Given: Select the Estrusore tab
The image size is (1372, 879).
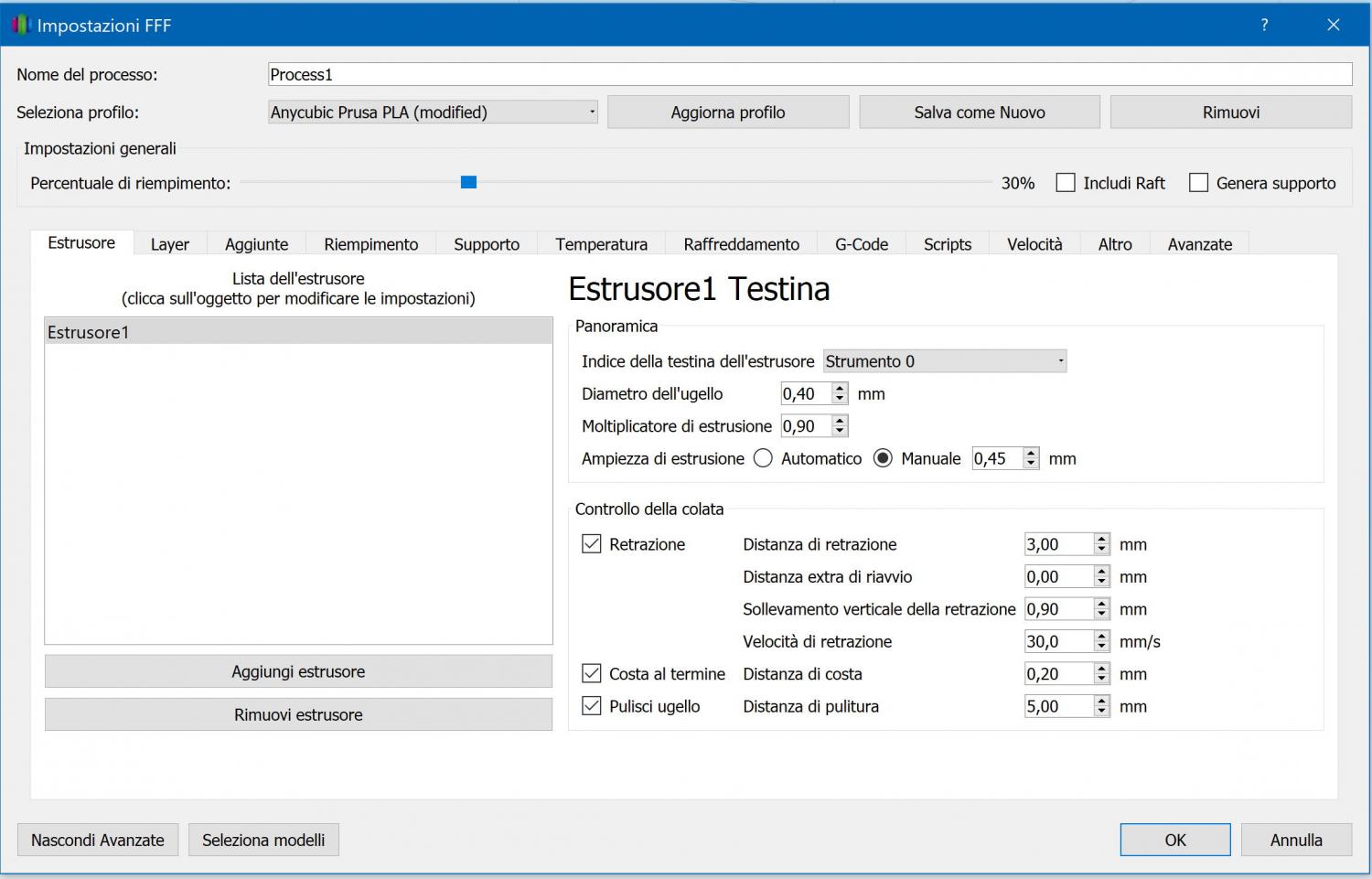Looking at the screenshot, I should 81,242.
